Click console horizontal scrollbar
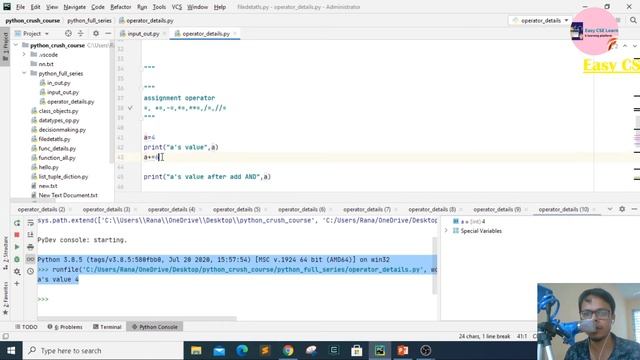 click(x=137, y=318)
